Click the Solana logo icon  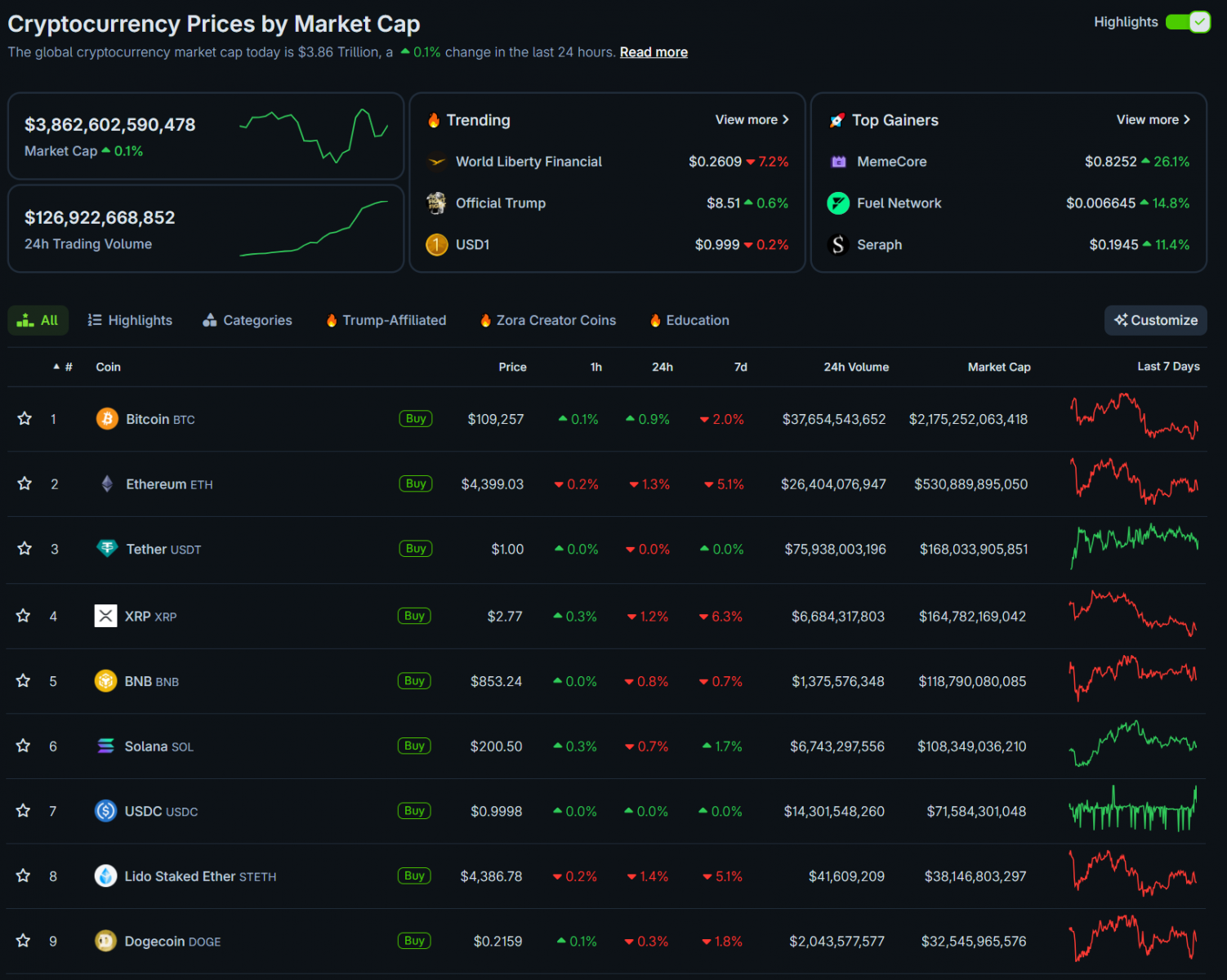[106, 746]
